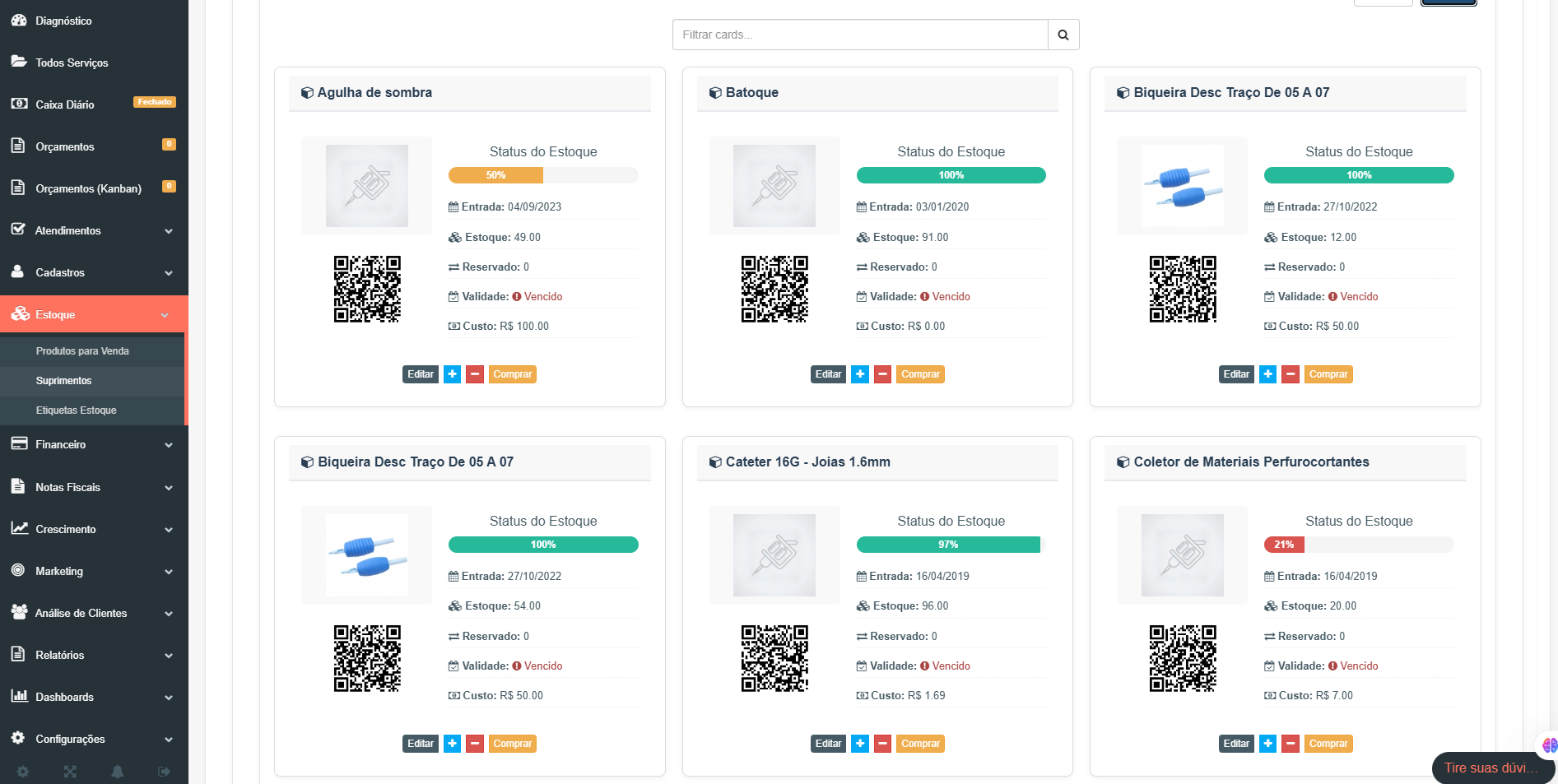Click the Notas Fiscais document icon
Screen dimensions: 1558x784
click(x=18, y=486)
